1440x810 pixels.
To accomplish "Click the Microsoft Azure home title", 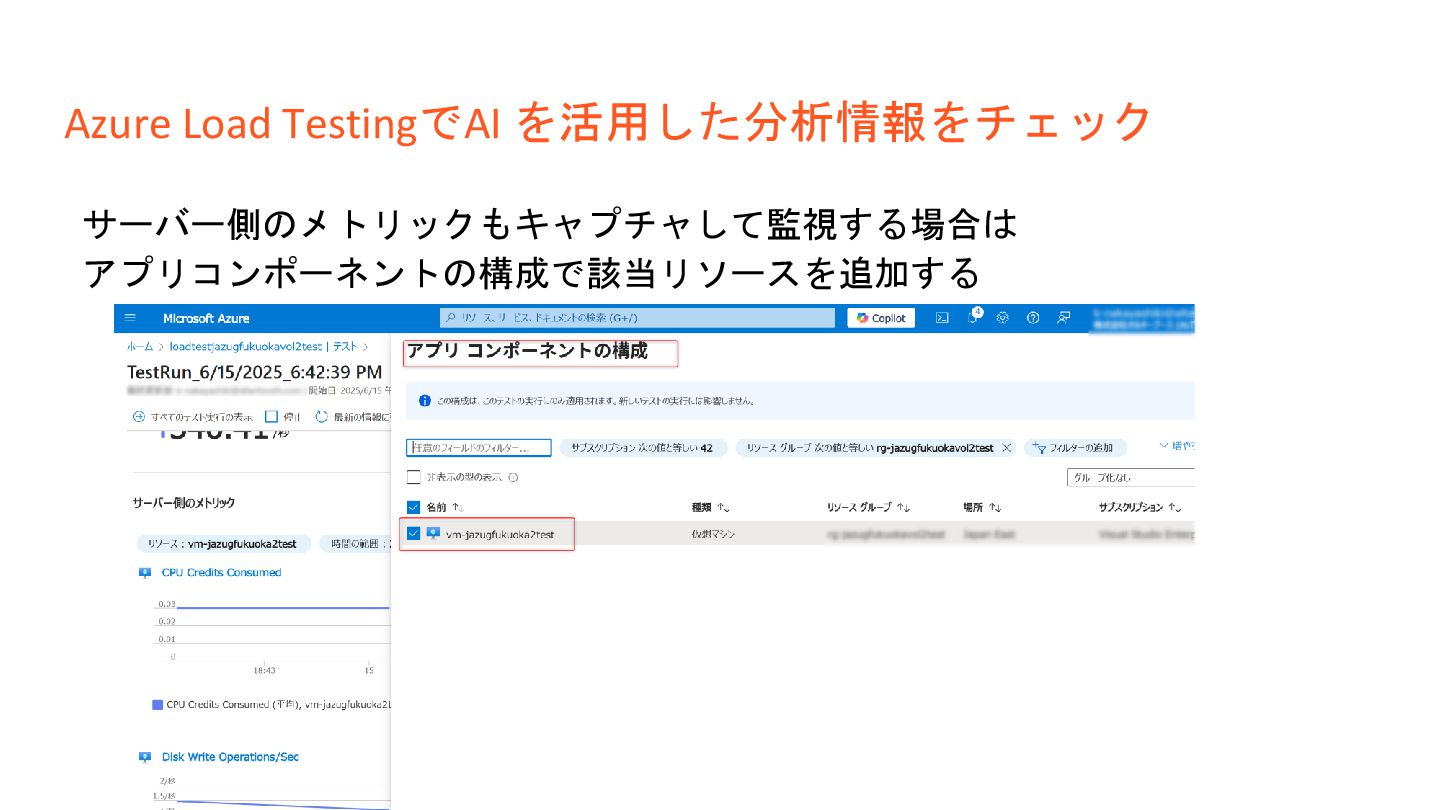I will [206, 318].
